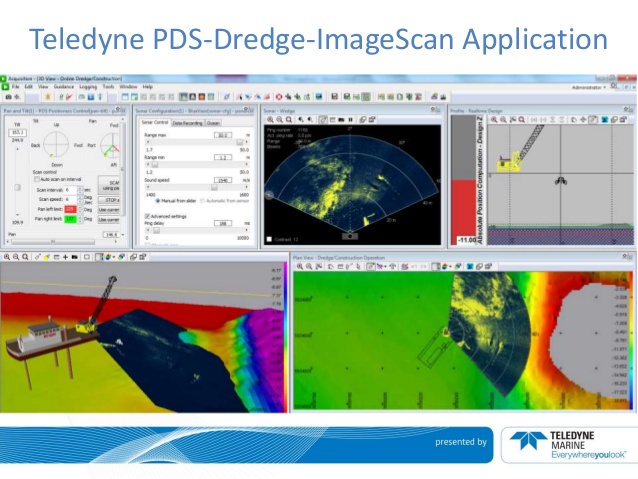This screenshot has width=638, height=479.
Task: Open the Help menu
Action: click(147, 87)
